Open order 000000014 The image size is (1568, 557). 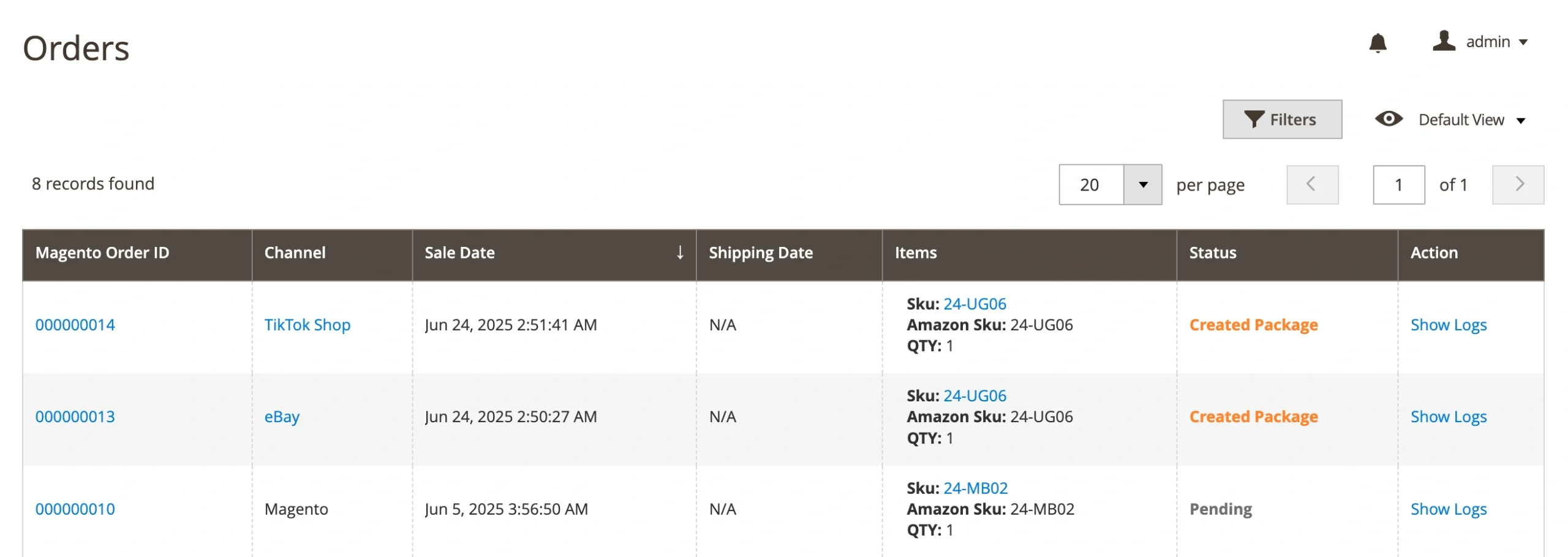tap(75, 325)
